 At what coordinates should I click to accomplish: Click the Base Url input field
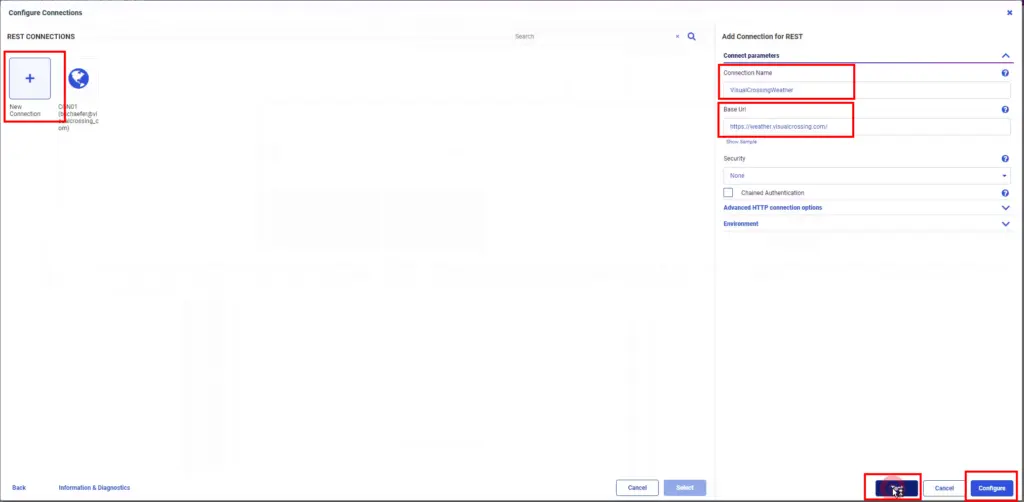pyautogui.click(x=866, y=127)
